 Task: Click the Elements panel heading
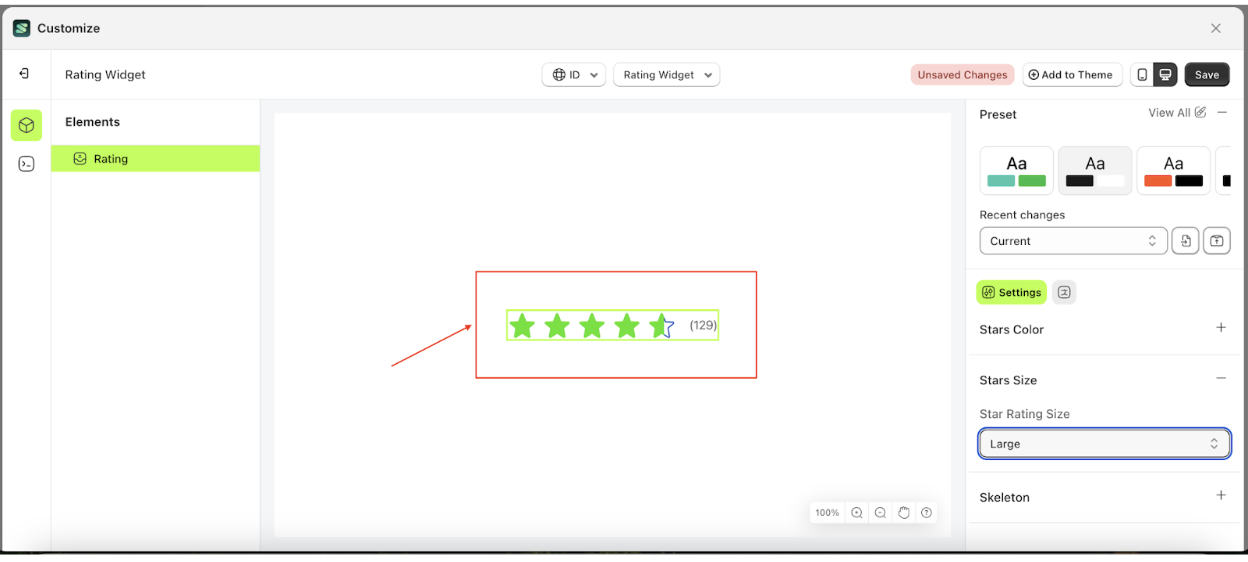[x=92, y=122]
